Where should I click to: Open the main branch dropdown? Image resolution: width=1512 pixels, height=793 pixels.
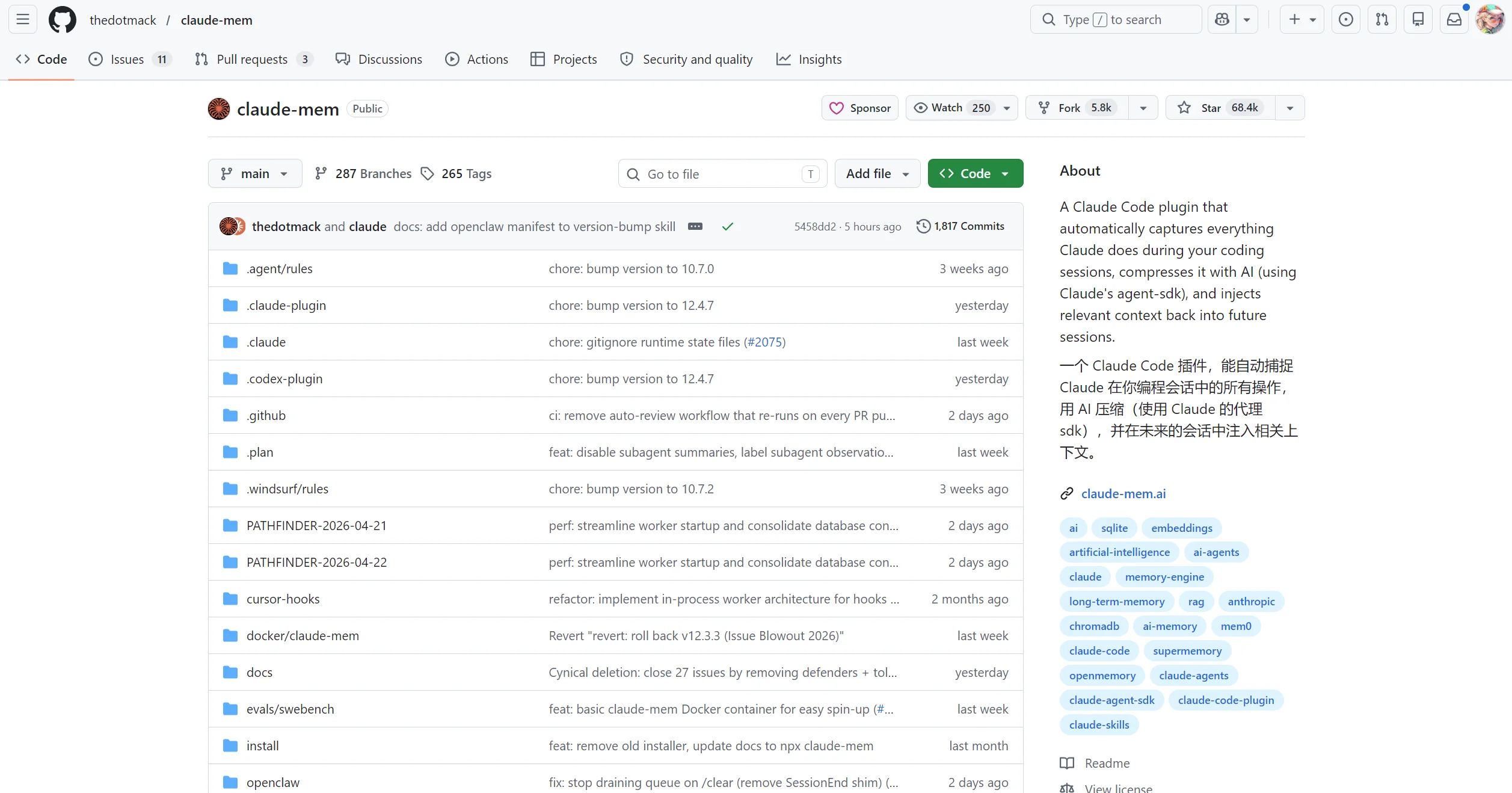pyautogui.click(x=255, y=174)
